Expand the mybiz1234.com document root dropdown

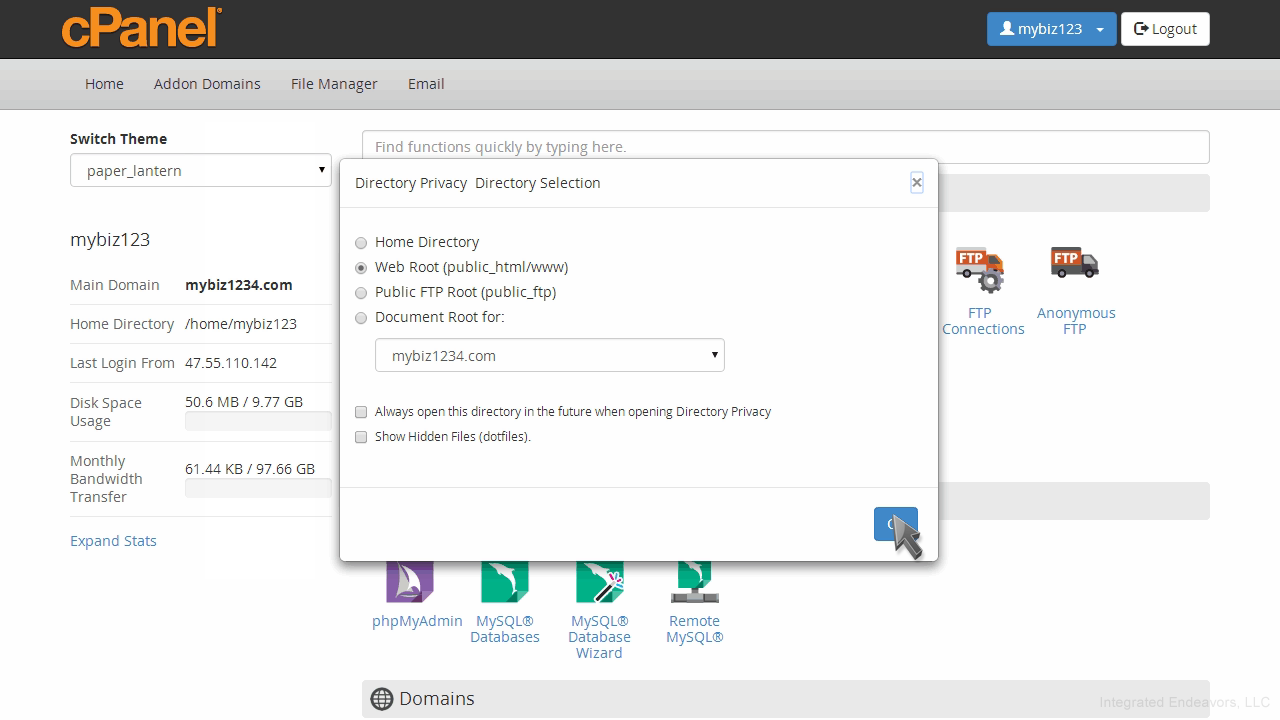[549, 356]
